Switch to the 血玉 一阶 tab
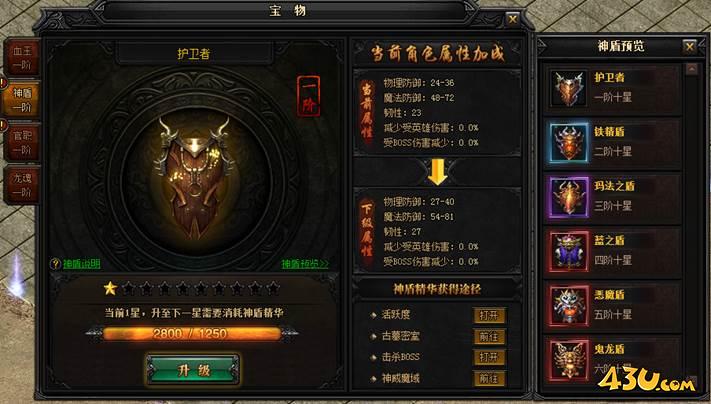 (21, 58)
